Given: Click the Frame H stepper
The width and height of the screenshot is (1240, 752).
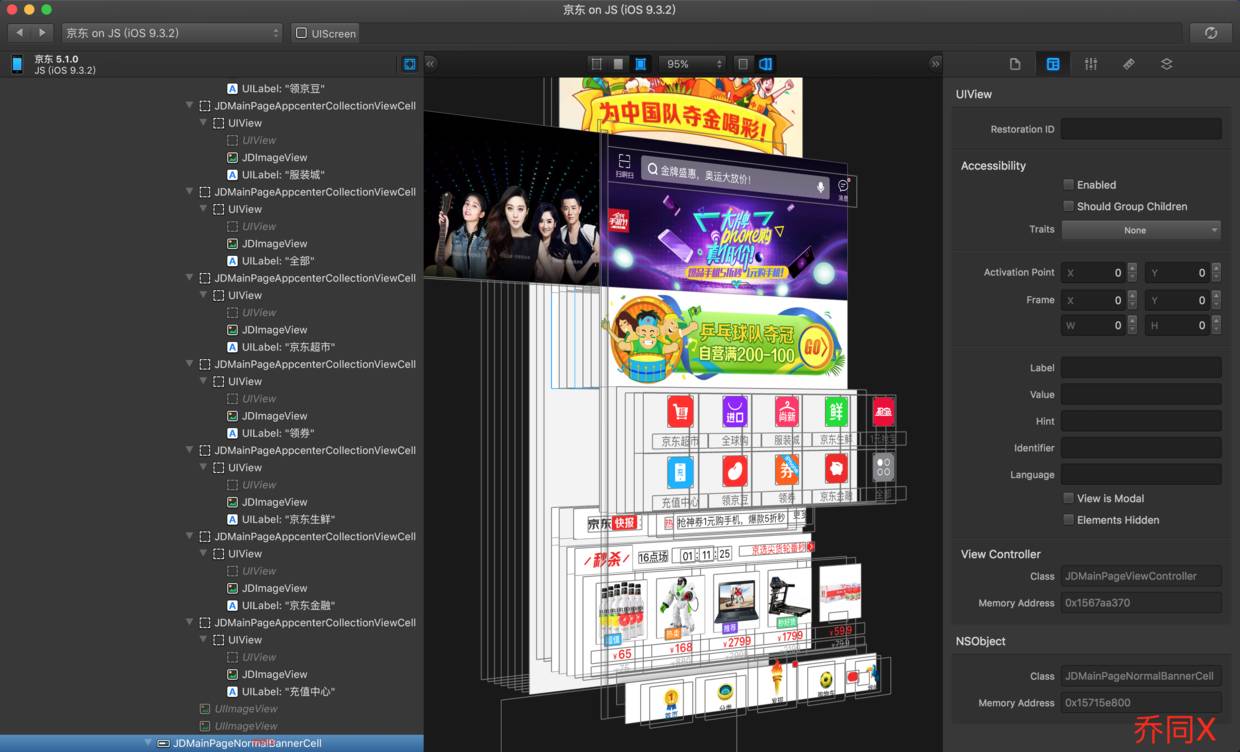Looking at the screenshot, I should point(1214,325).
